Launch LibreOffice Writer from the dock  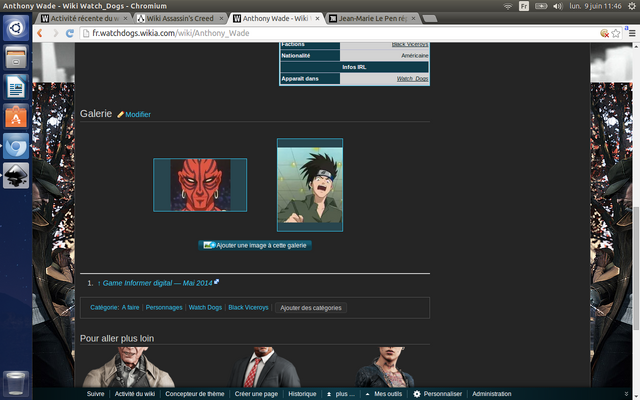click(16, 87)
